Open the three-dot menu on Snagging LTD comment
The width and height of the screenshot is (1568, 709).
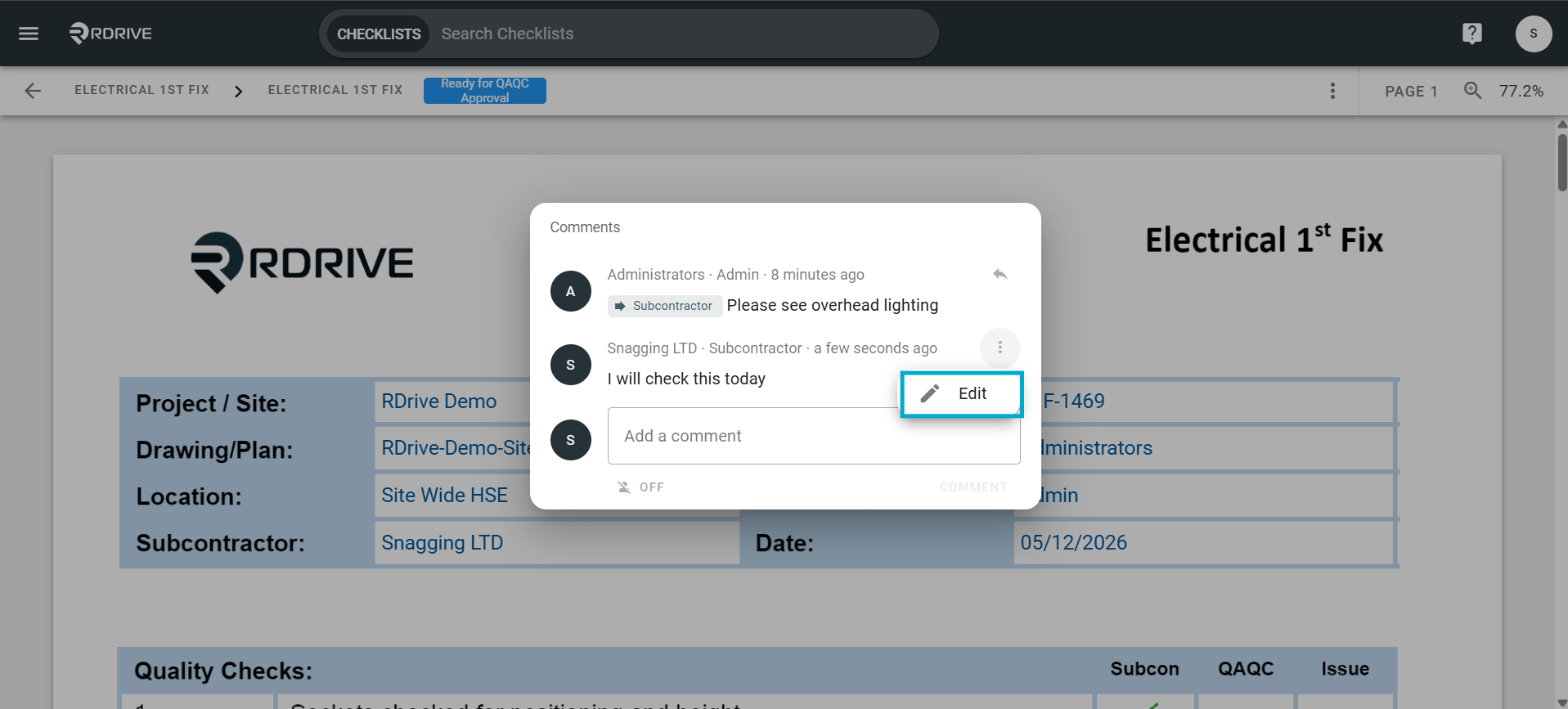[x=1000, y=348]
